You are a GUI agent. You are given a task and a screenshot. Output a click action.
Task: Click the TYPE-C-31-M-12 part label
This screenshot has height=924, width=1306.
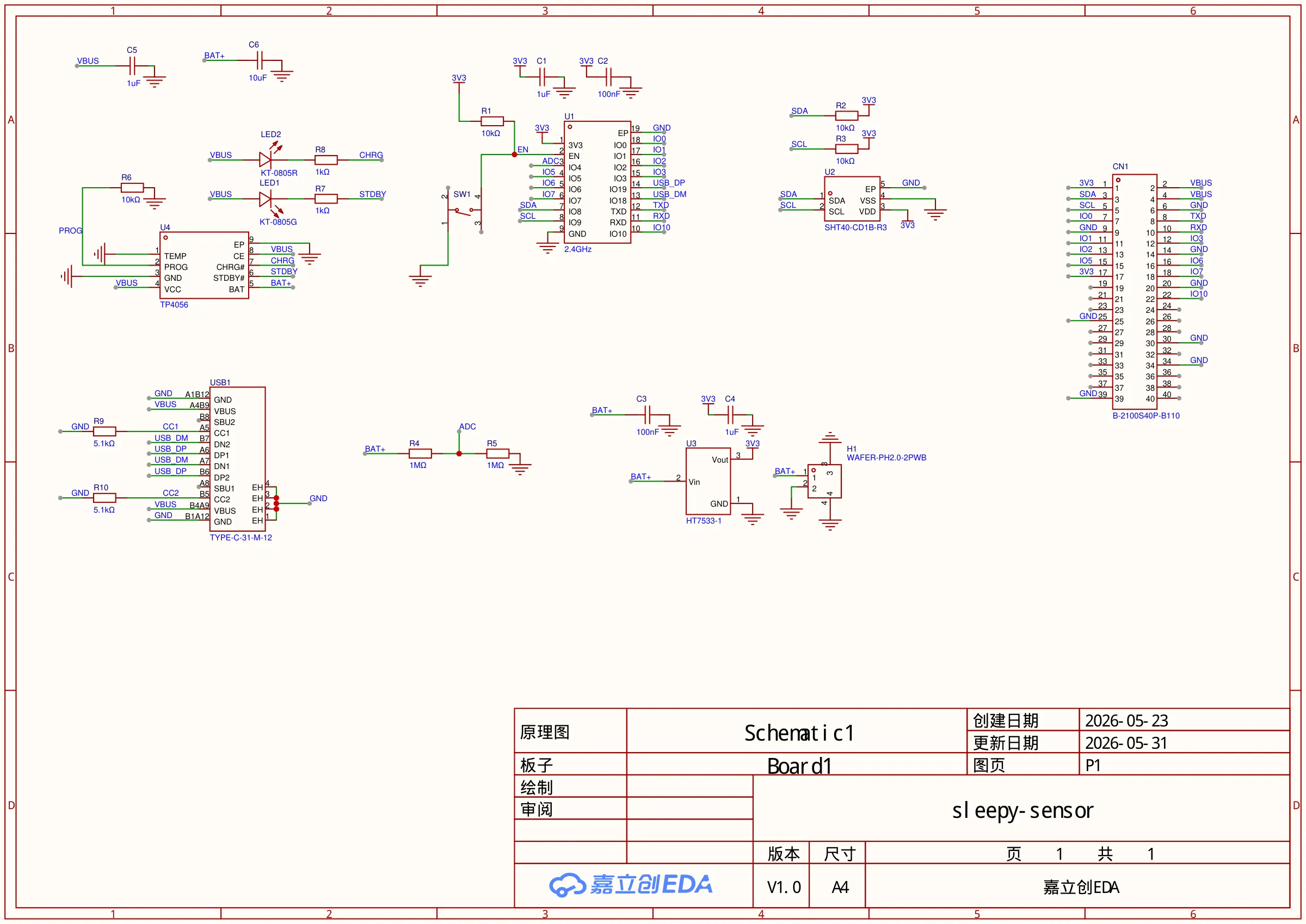pos(241,538)
